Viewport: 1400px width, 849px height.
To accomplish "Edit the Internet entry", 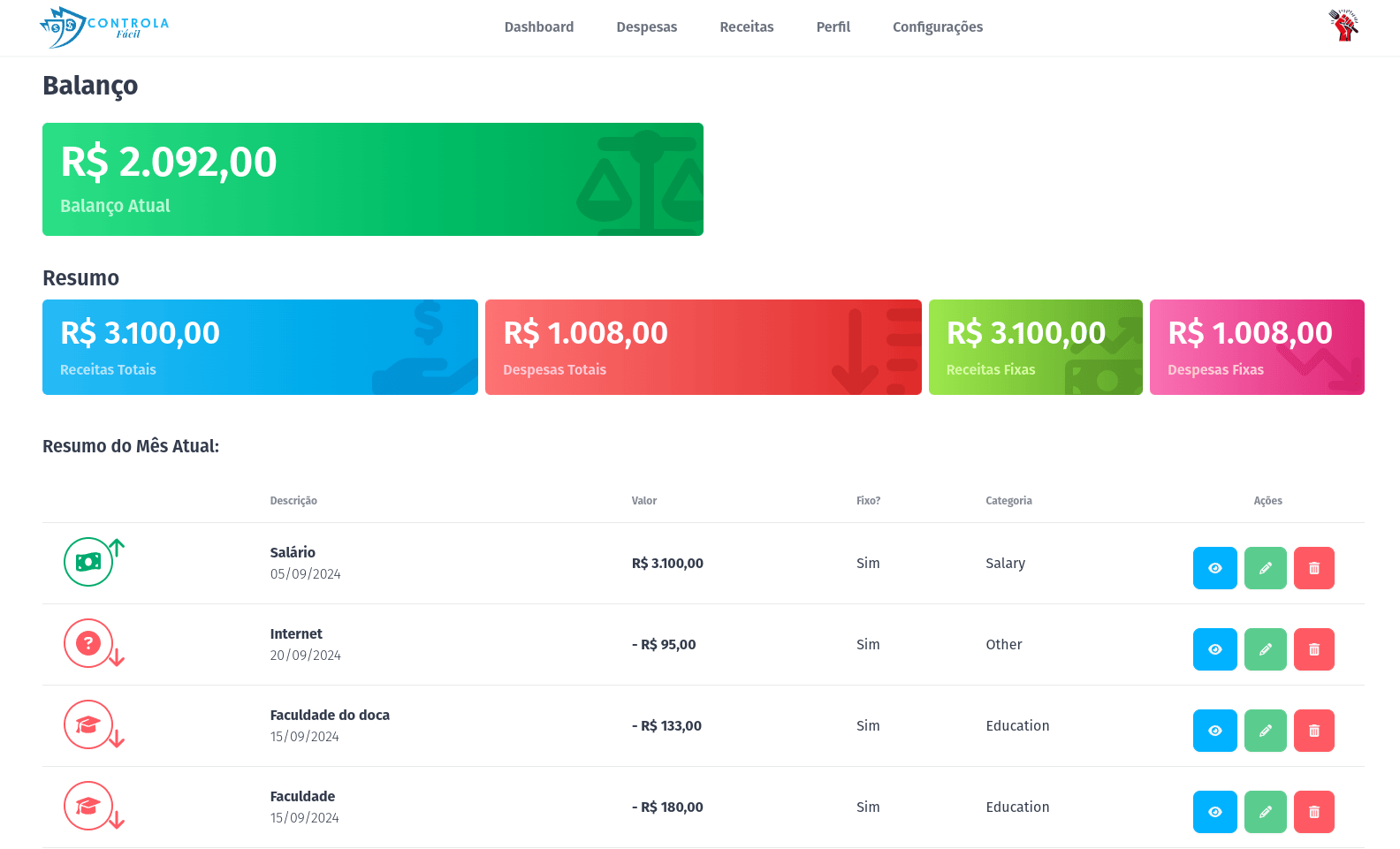I will pos(1265,649).
